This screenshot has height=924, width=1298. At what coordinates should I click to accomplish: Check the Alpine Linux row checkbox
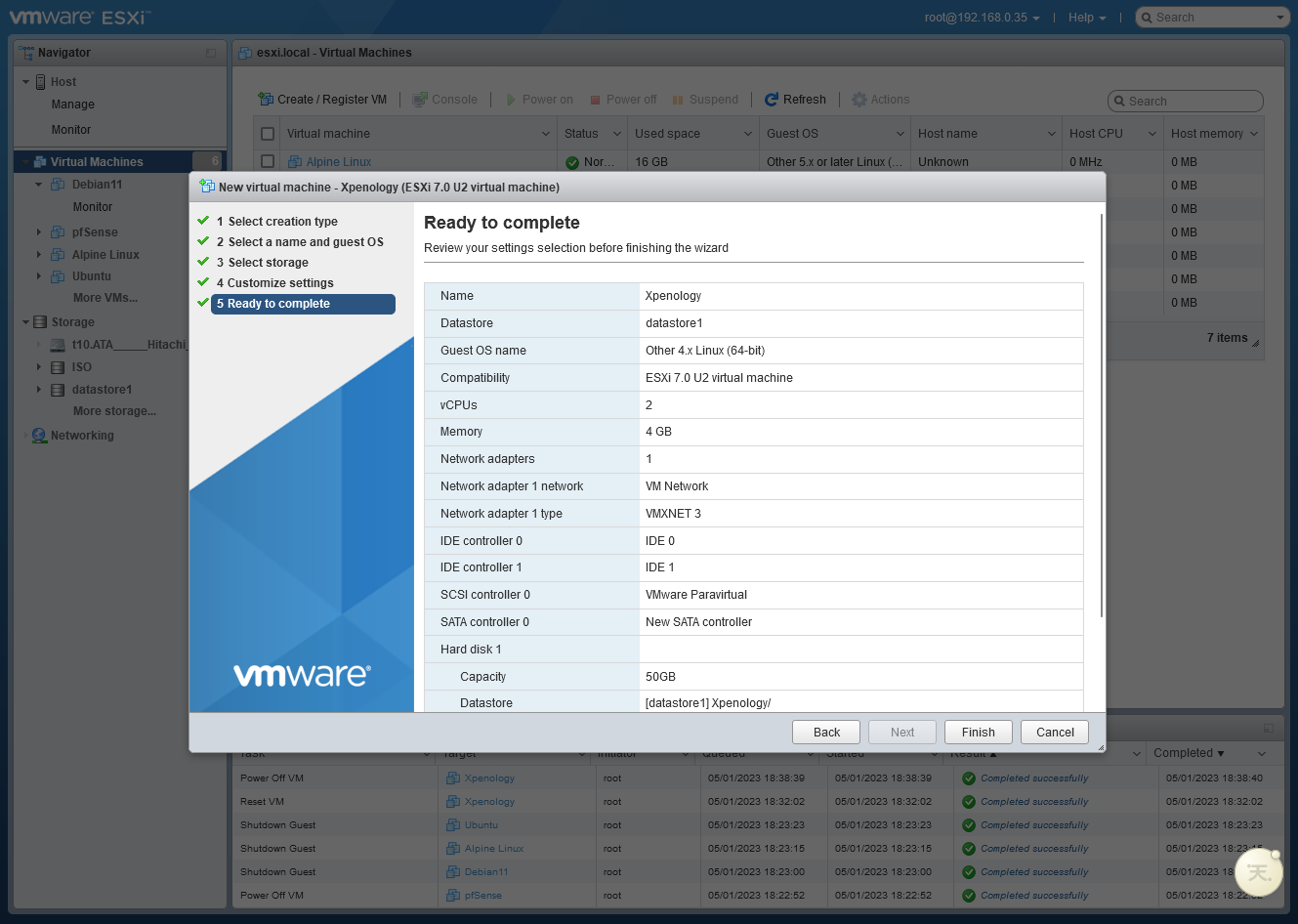coord(268,162)
